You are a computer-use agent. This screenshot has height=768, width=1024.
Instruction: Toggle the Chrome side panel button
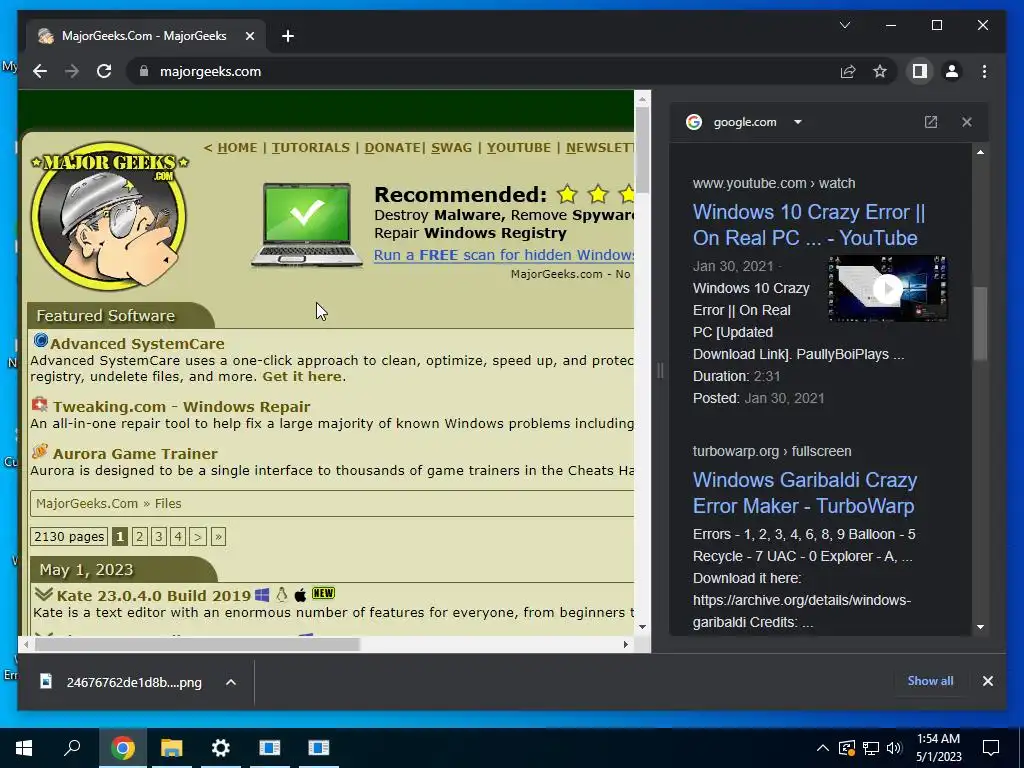(x=920, y=71)
